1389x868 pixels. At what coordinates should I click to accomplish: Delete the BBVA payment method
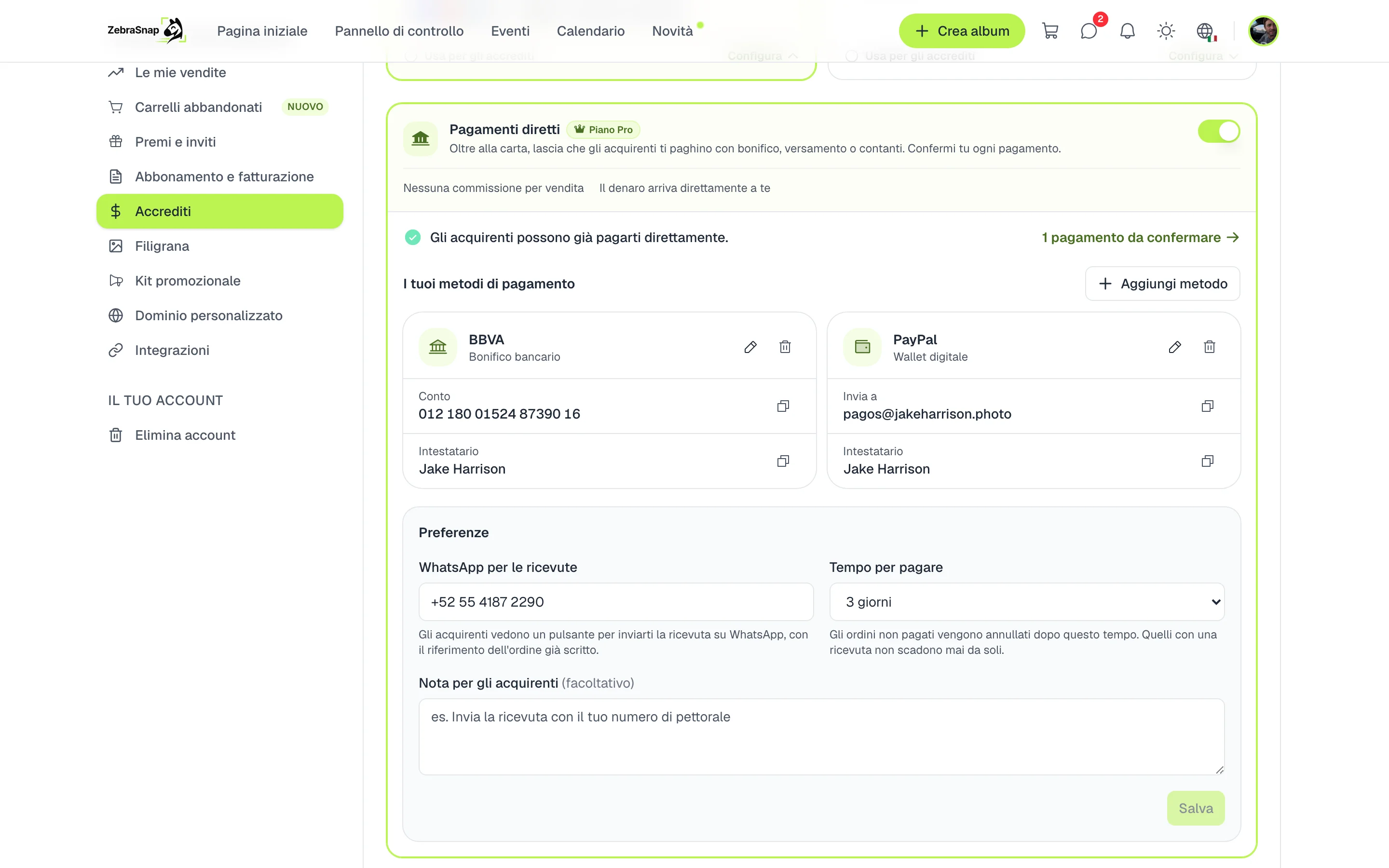[785, 347]
